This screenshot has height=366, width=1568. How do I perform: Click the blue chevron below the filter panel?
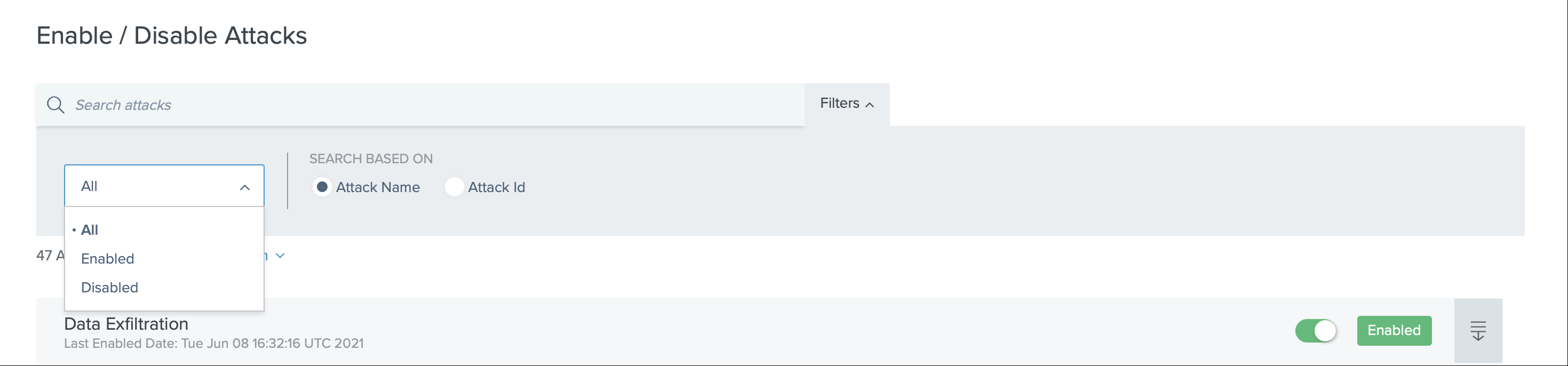tap(280, 256)
